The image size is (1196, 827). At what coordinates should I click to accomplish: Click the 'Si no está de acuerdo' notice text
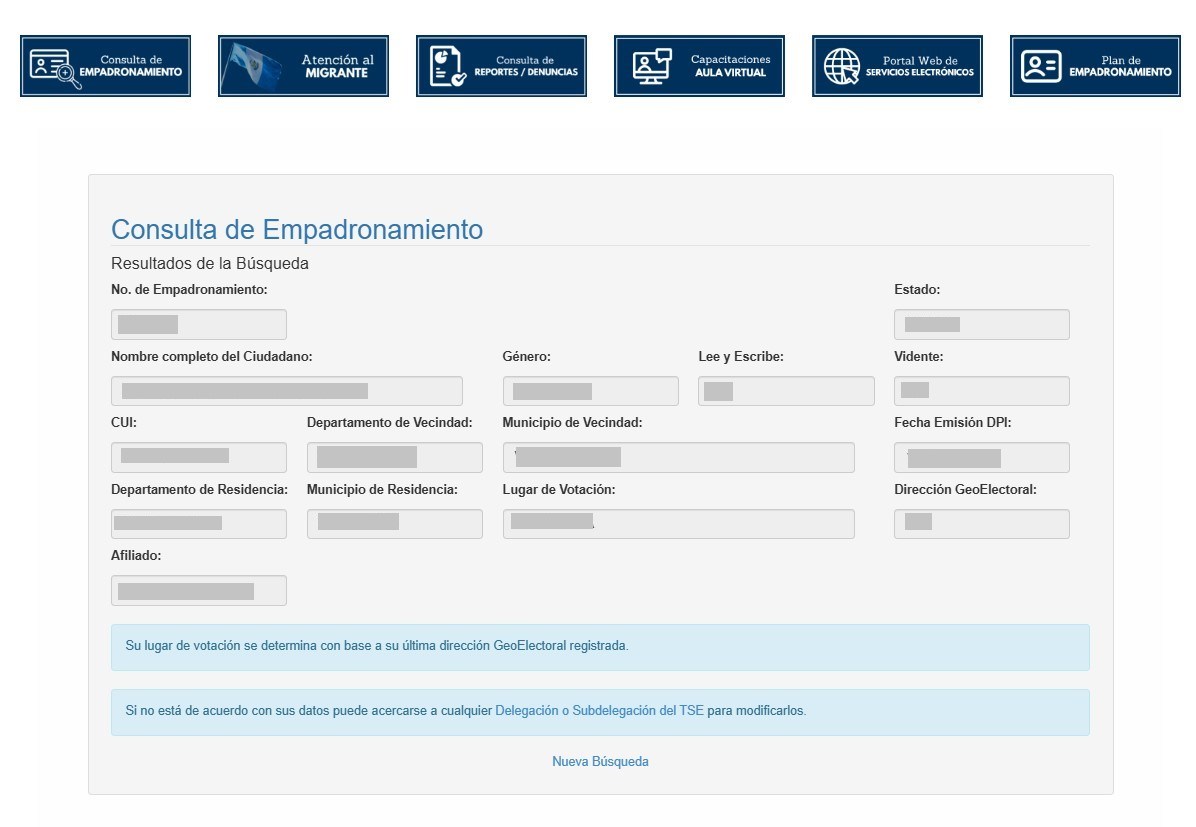[465, 710]
